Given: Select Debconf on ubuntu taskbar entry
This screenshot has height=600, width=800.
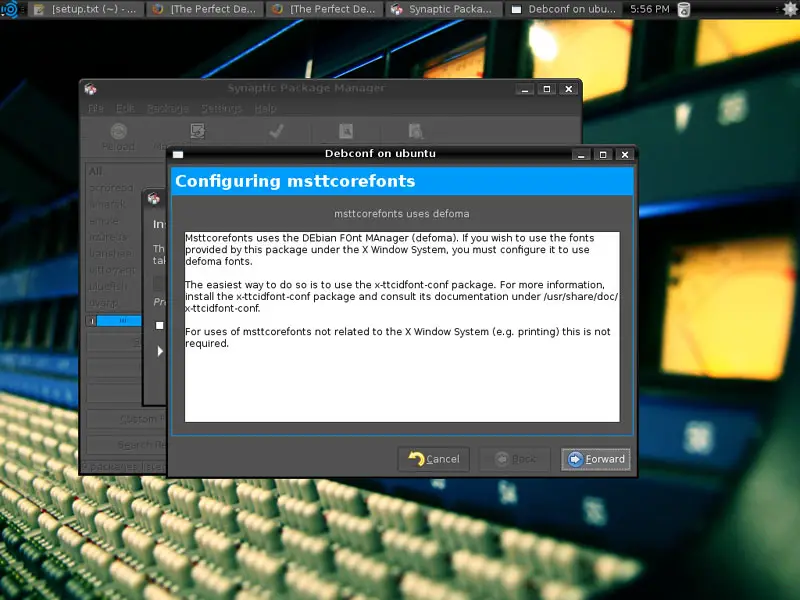Looking at the screenshot, I should pos(563,9).
